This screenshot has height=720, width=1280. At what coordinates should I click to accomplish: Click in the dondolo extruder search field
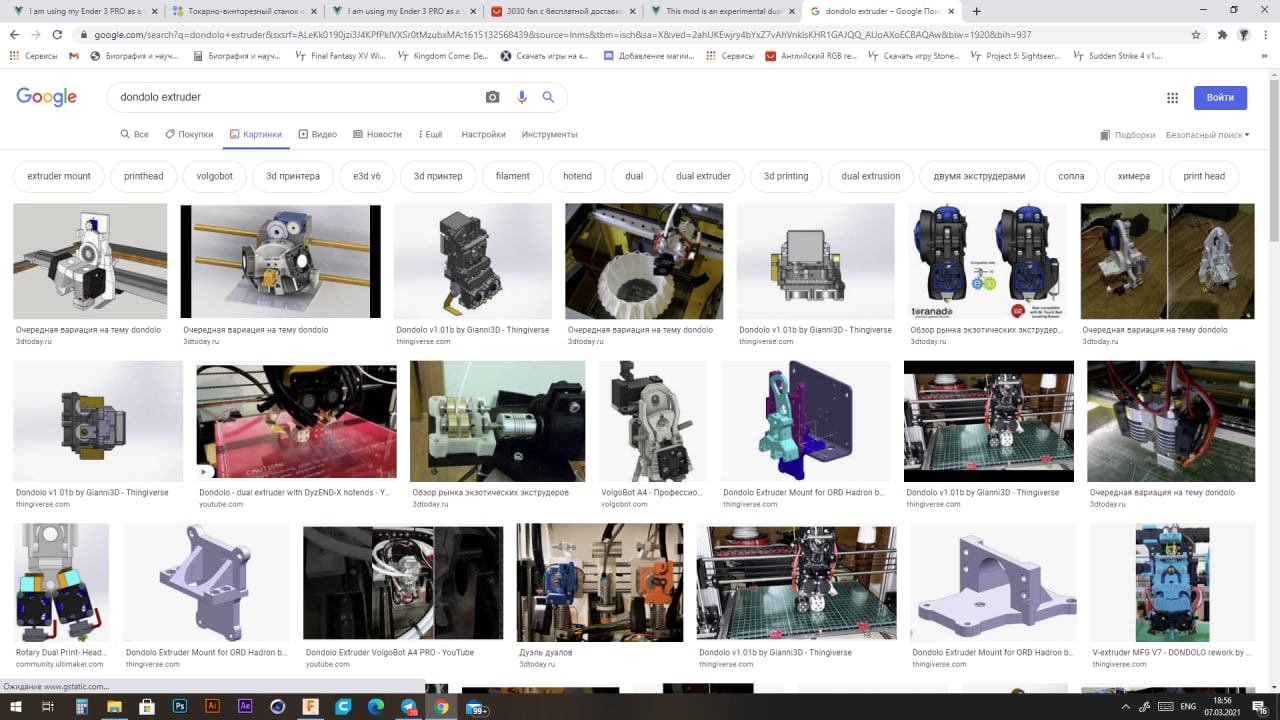pyautogui.click(x=295, y=97)
